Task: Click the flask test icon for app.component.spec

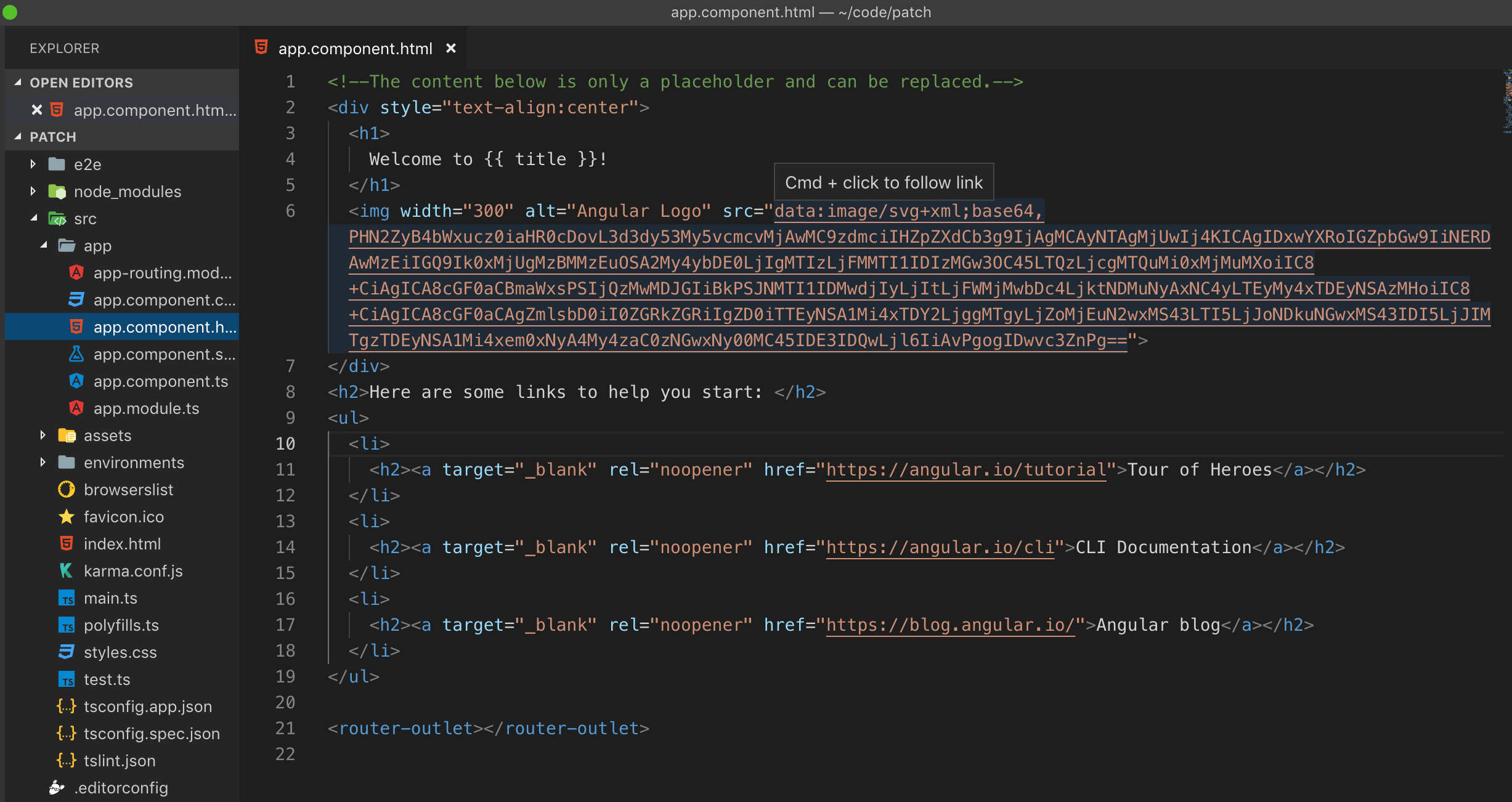Action: [76, 354]
